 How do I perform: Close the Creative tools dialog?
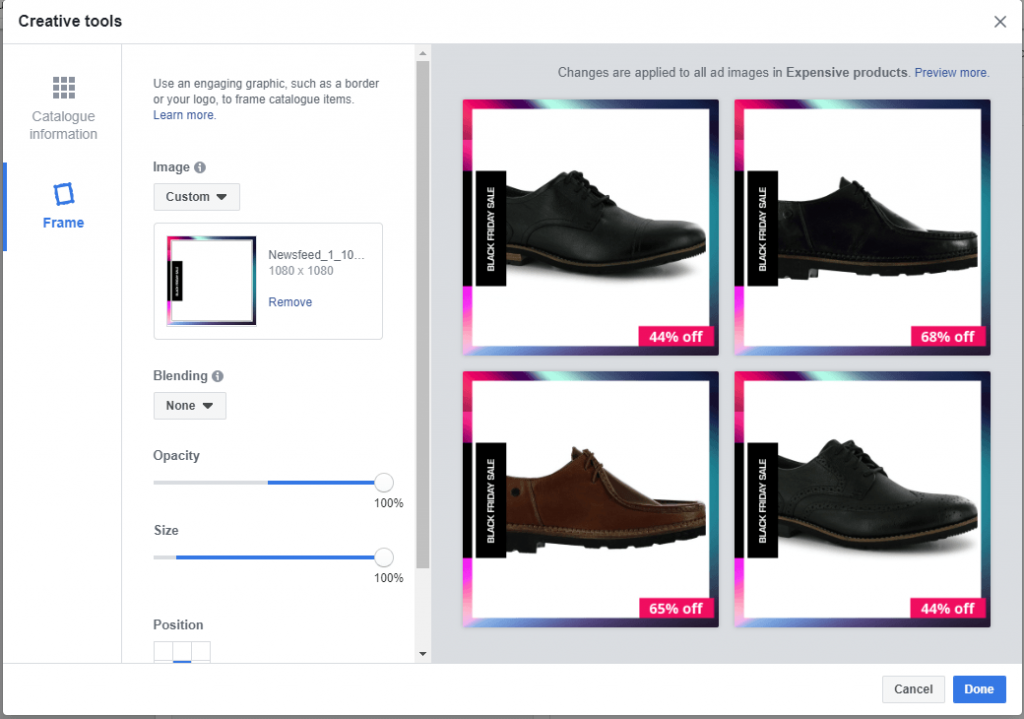click(1000, 22)
